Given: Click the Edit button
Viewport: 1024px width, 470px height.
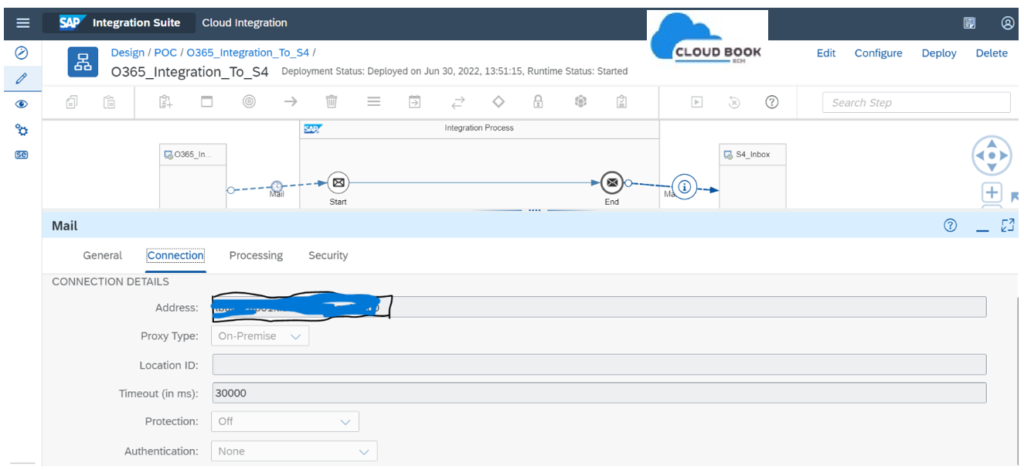Looking at the screenshot, I should click(x=826, y=53).
